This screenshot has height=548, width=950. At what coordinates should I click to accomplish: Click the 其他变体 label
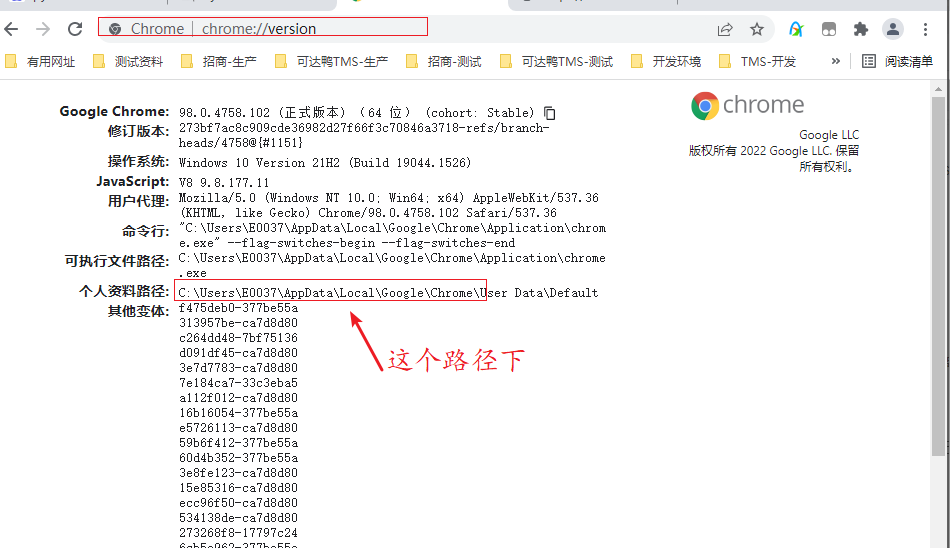(138, 312)
